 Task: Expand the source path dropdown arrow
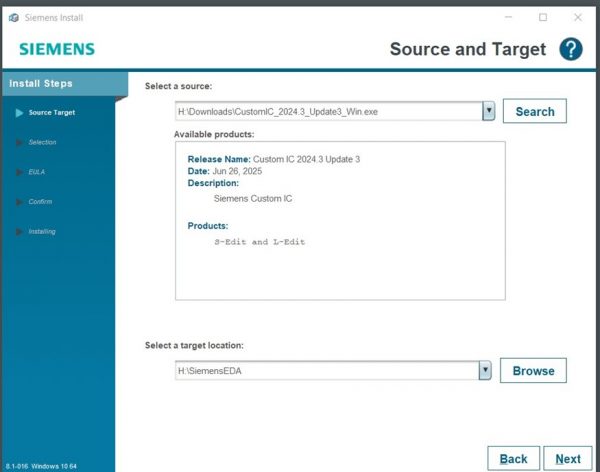pos(489,111)
